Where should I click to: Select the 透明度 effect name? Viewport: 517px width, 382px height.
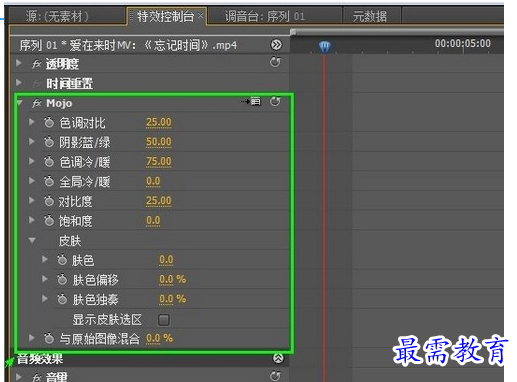(x=62, y=64)
